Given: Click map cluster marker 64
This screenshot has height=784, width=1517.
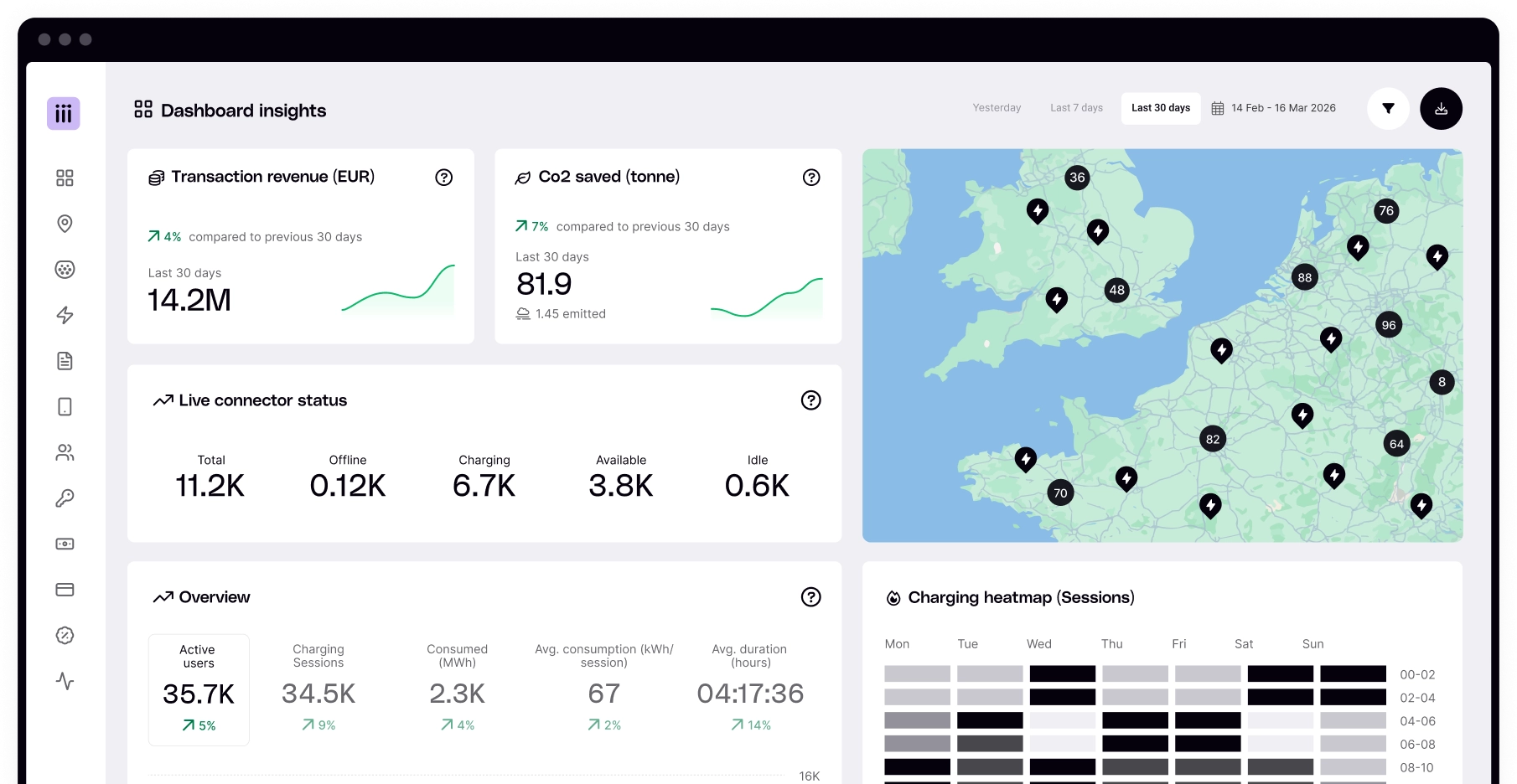Looking at the screenshot, I should coord(1396,444).
